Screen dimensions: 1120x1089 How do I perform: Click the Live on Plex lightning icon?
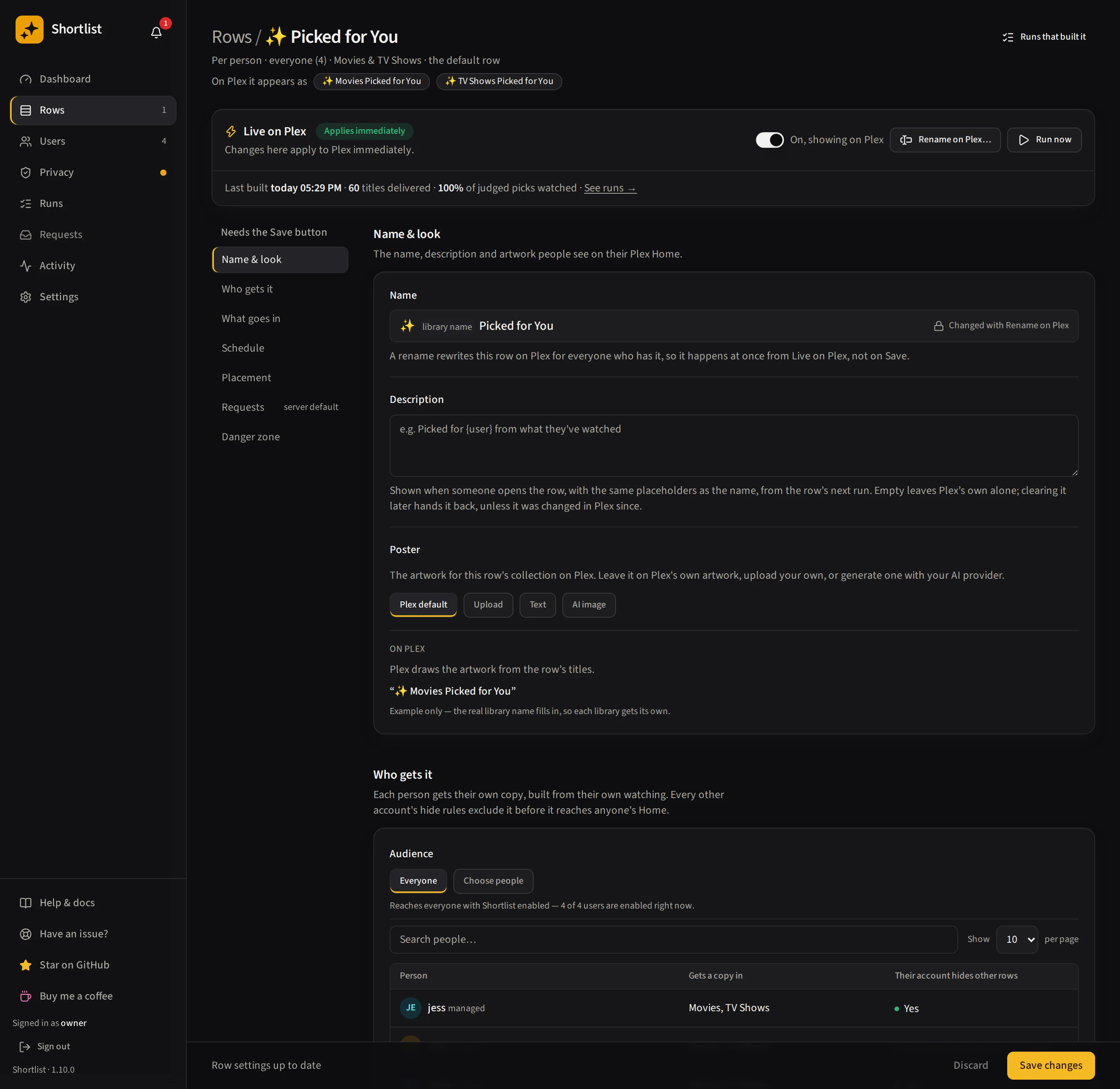(x=231, y=131)
